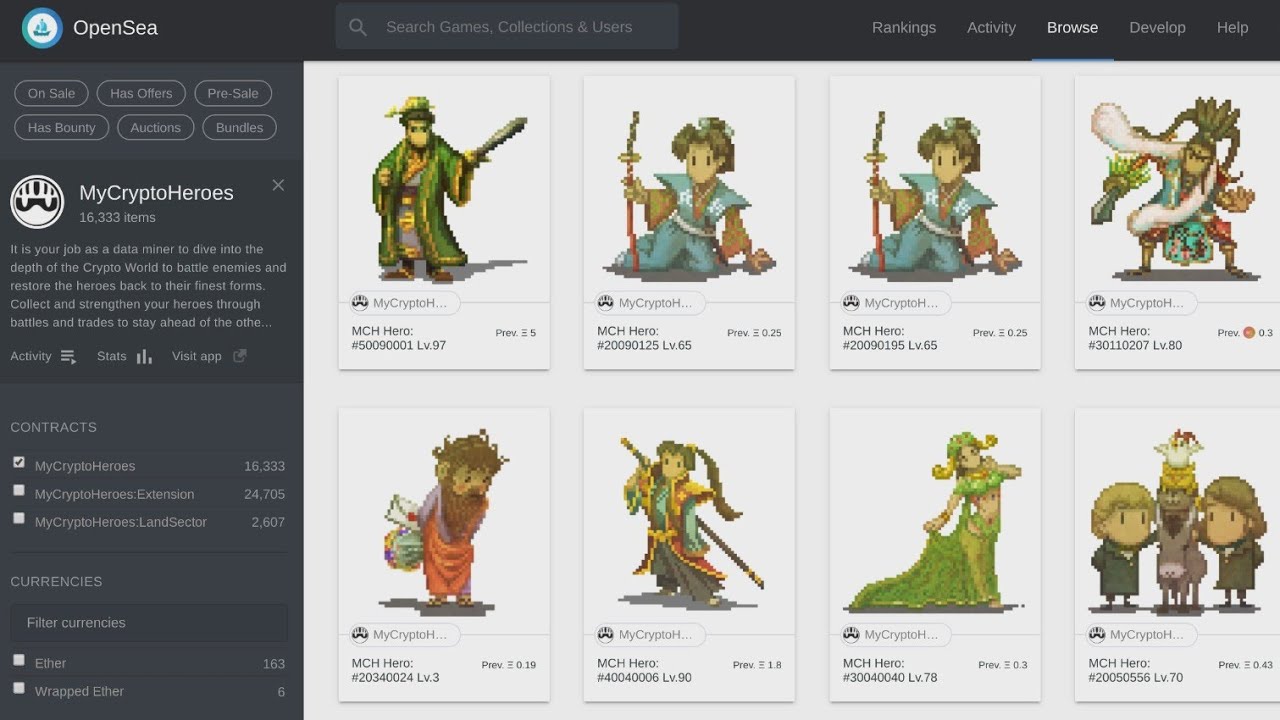This screenshot has width=1280, height=720.
Task: Toggle the Pre-Sale filter chip
Action: point(233,93)
